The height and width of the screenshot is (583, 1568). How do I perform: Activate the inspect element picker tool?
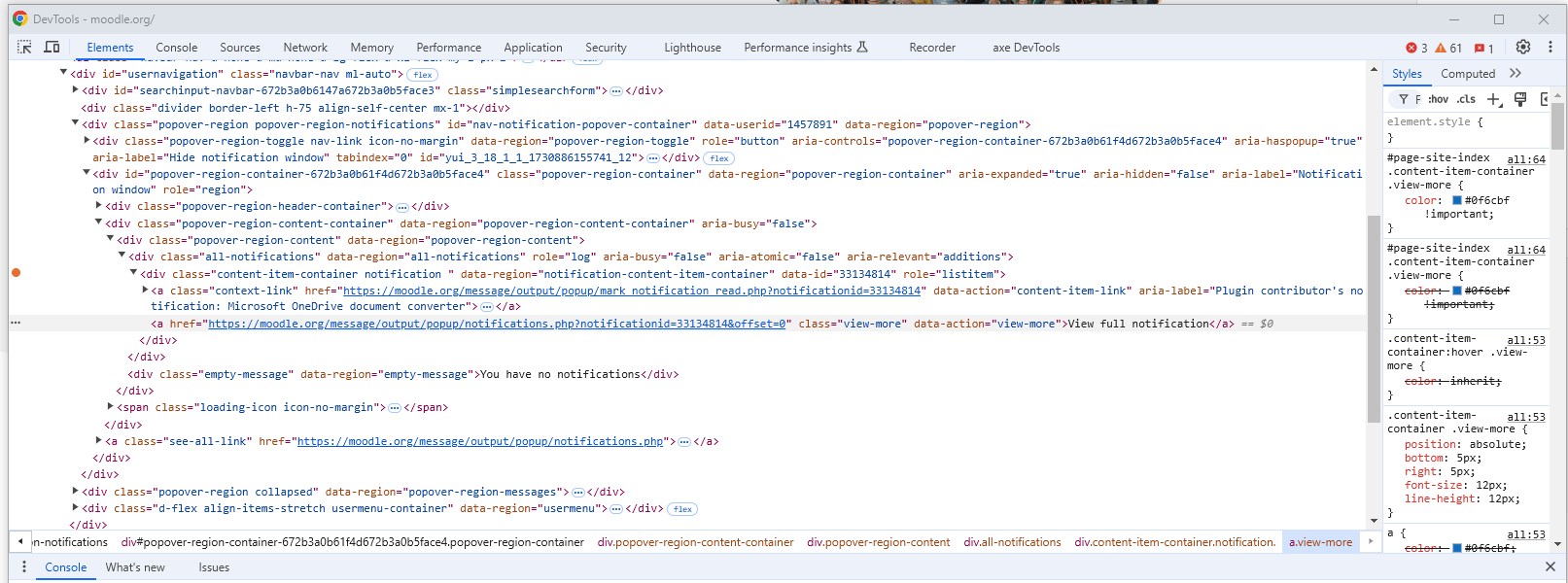(24, 47)
